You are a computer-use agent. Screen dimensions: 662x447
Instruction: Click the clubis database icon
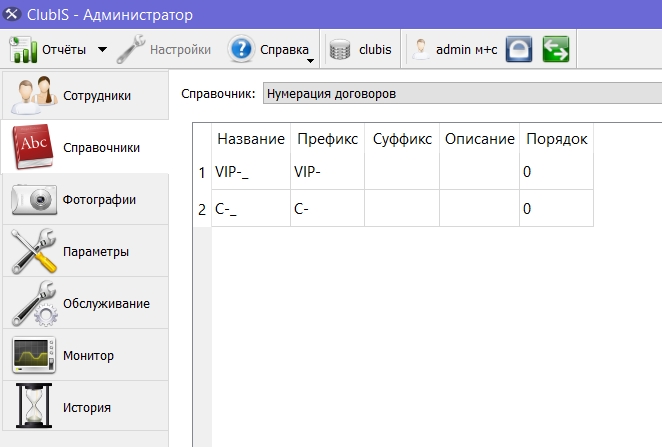click(x=340, y=49)
